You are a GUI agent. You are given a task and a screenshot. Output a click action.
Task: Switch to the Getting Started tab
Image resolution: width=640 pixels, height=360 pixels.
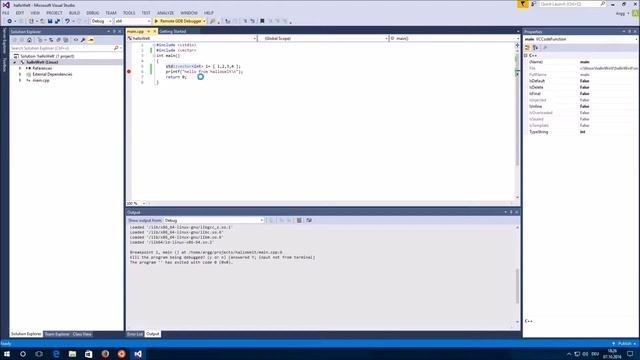(173, 31)
